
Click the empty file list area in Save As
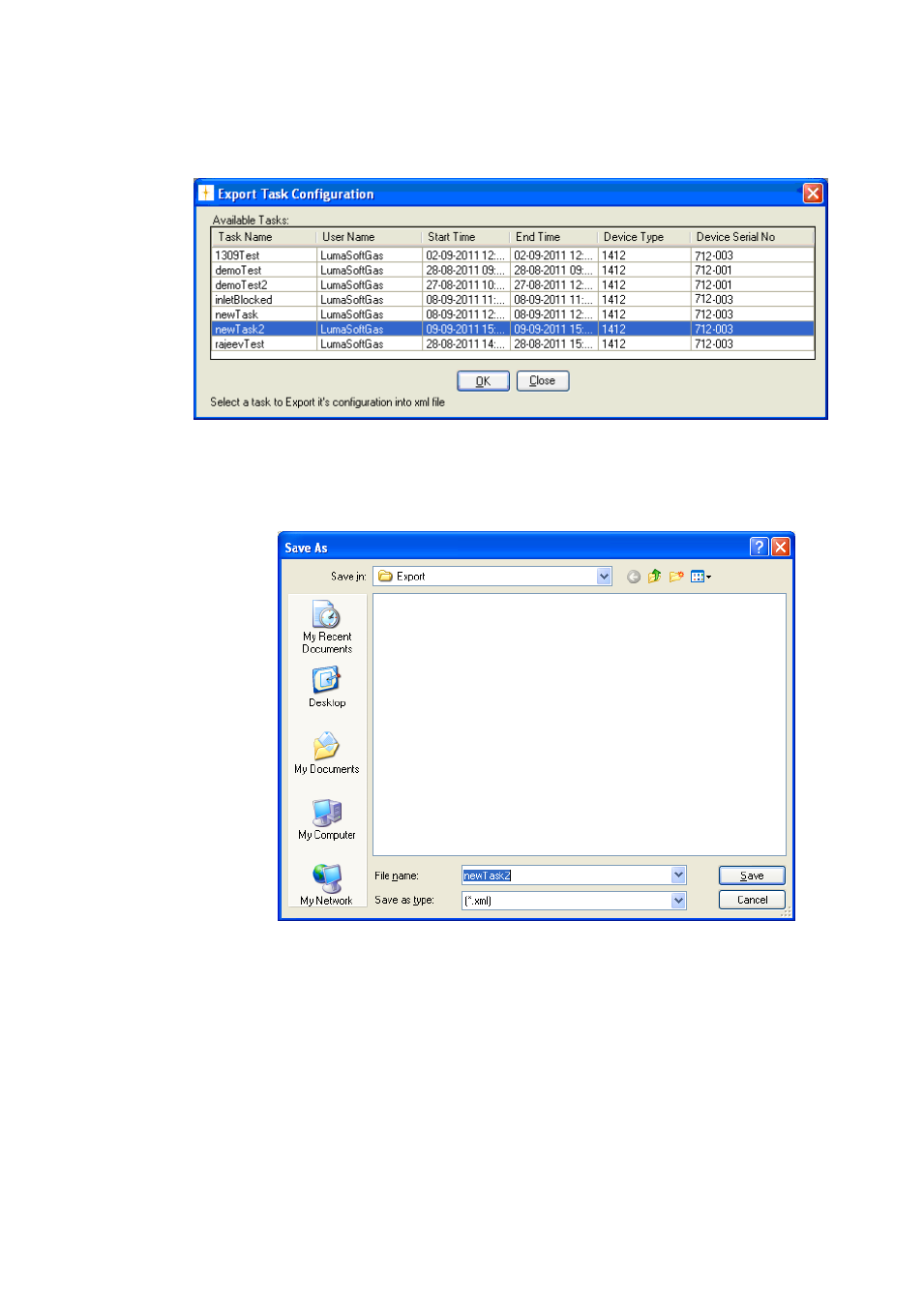580,725
